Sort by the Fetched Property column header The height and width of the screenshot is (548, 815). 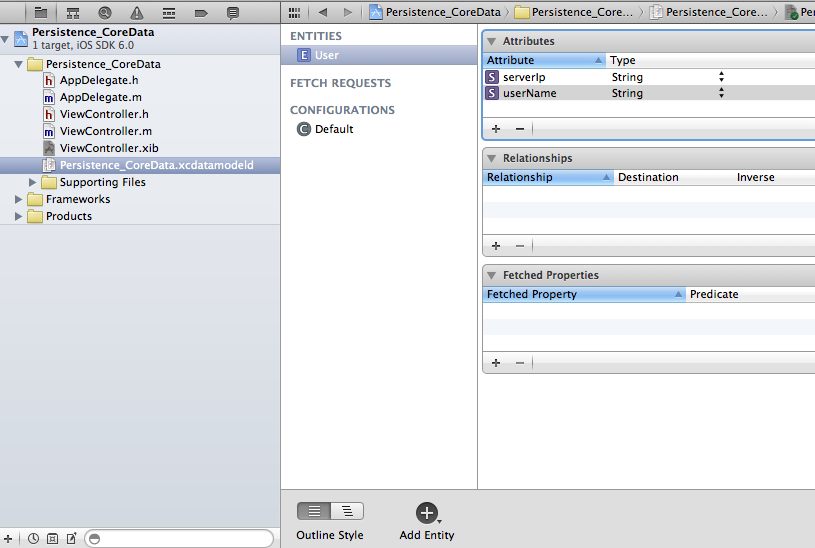pos(584,294)
